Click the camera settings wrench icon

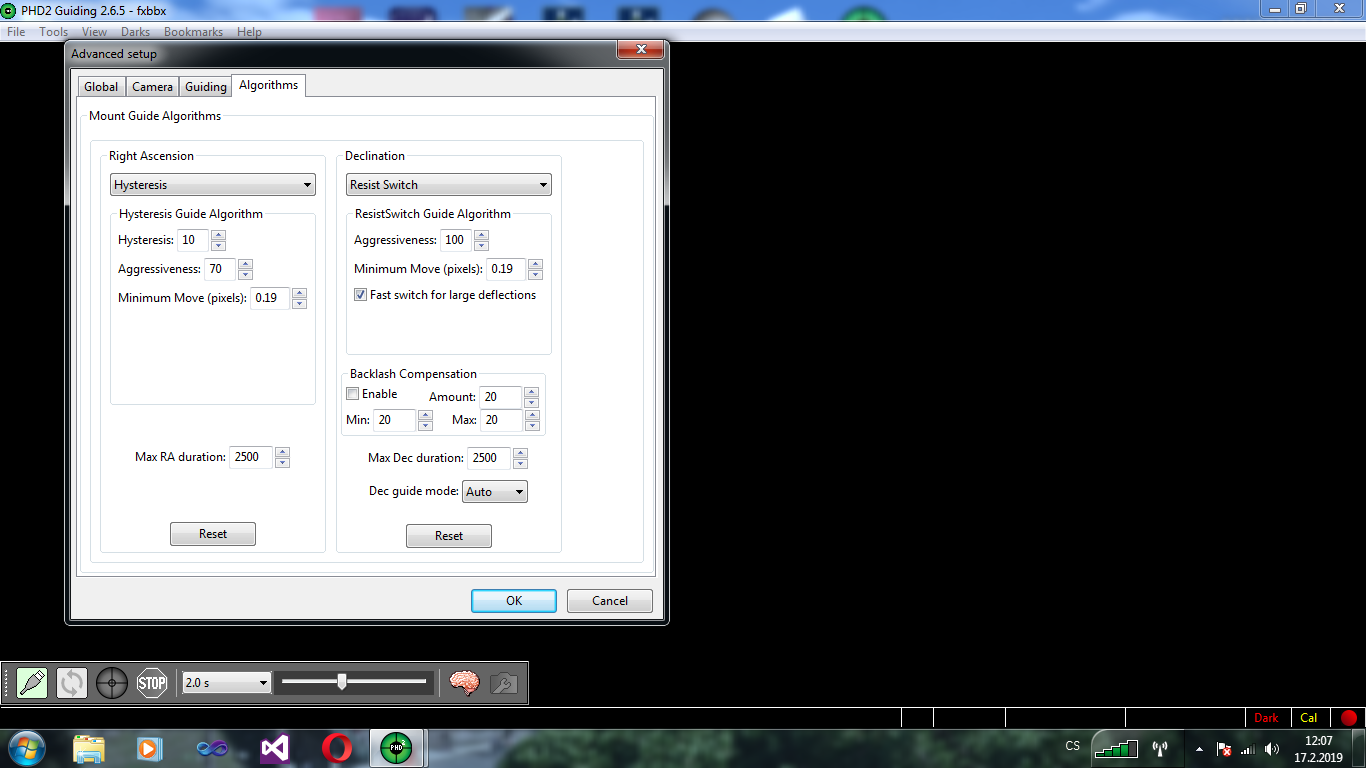(x=503, y=683)
